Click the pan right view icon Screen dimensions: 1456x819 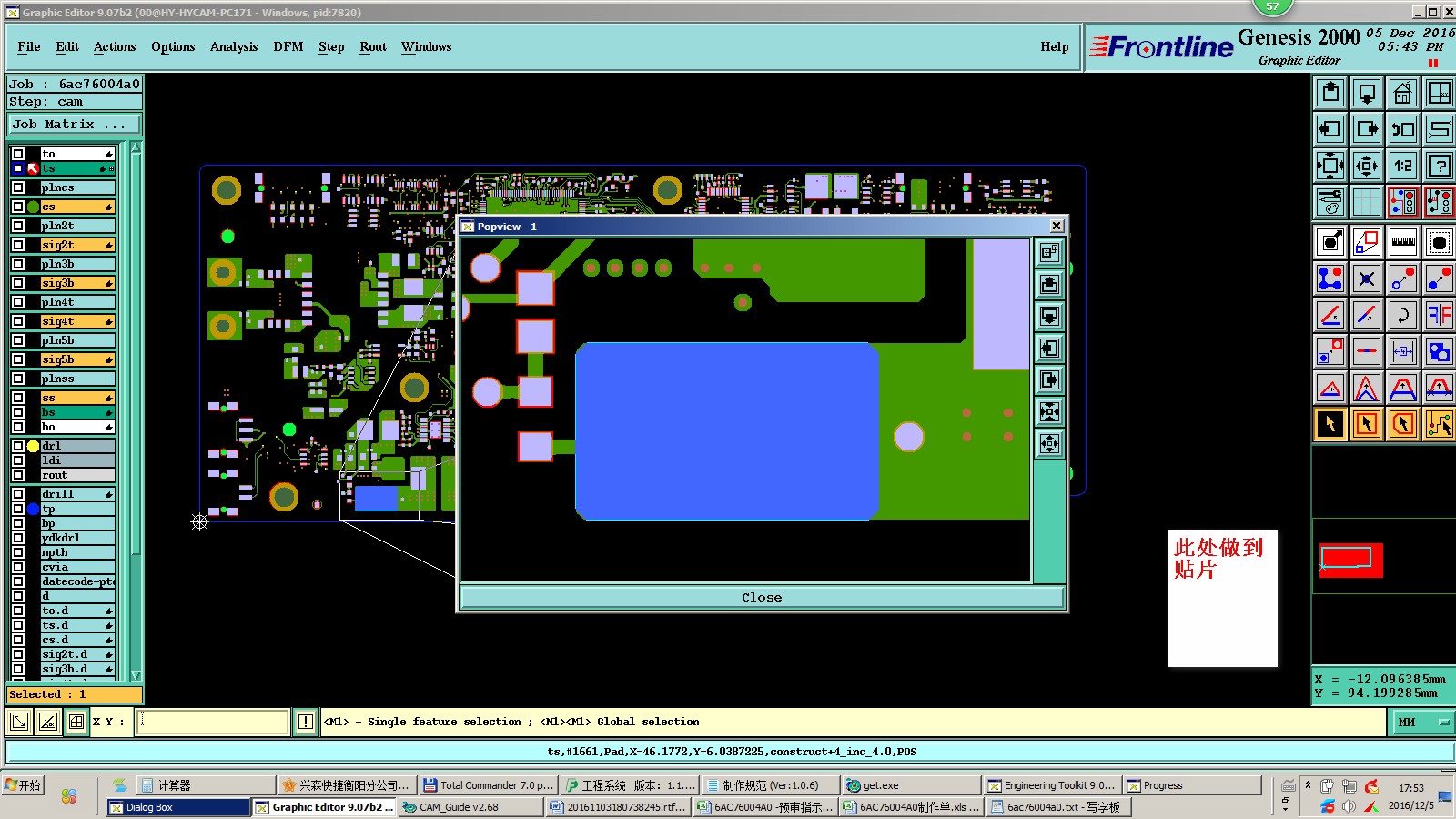point(1367,129)
